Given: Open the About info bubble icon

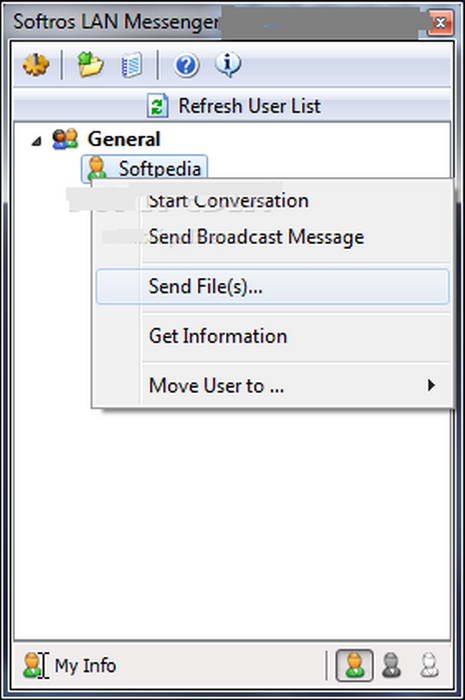Looking at the screenshot, I should point(228,65).
